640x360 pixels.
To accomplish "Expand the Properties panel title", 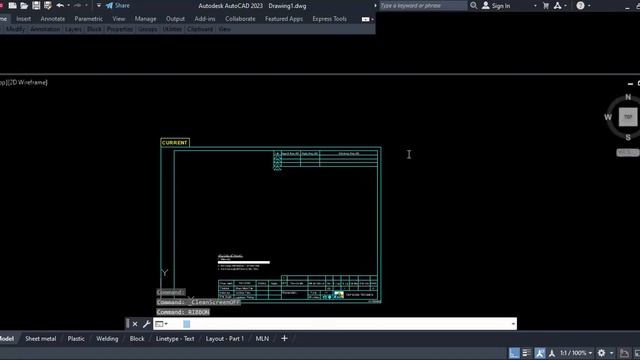I will [120, 29].
